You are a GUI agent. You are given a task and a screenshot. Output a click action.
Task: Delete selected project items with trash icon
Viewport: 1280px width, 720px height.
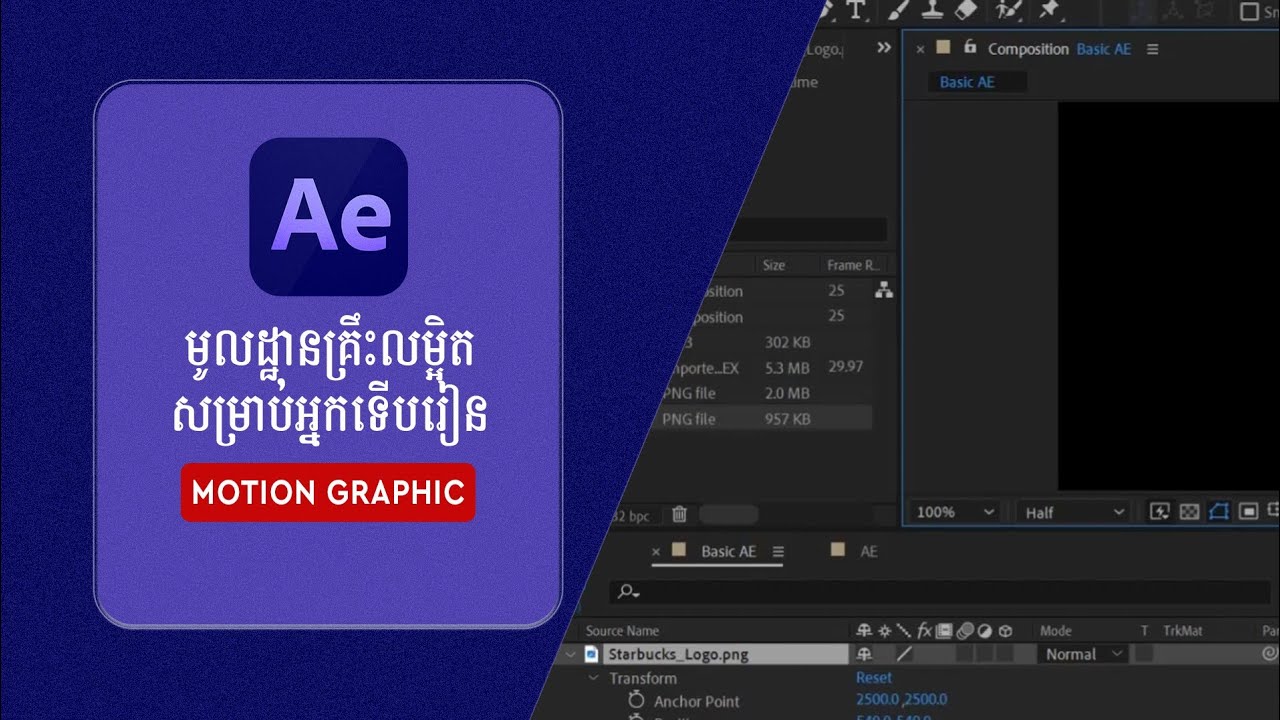pyautogui.click(x=679, y=514)
